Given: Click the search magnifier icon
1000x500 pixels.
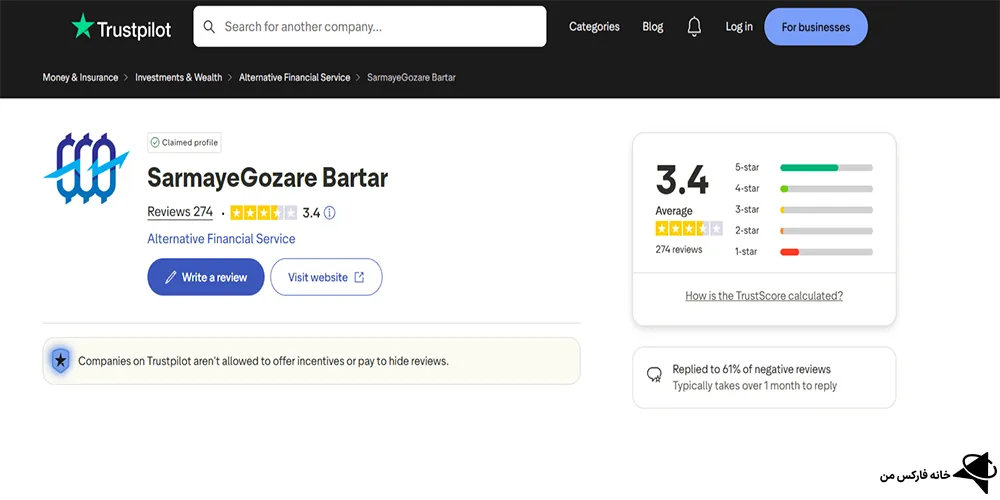Looking at the screenshot, I should pos(209,27).
